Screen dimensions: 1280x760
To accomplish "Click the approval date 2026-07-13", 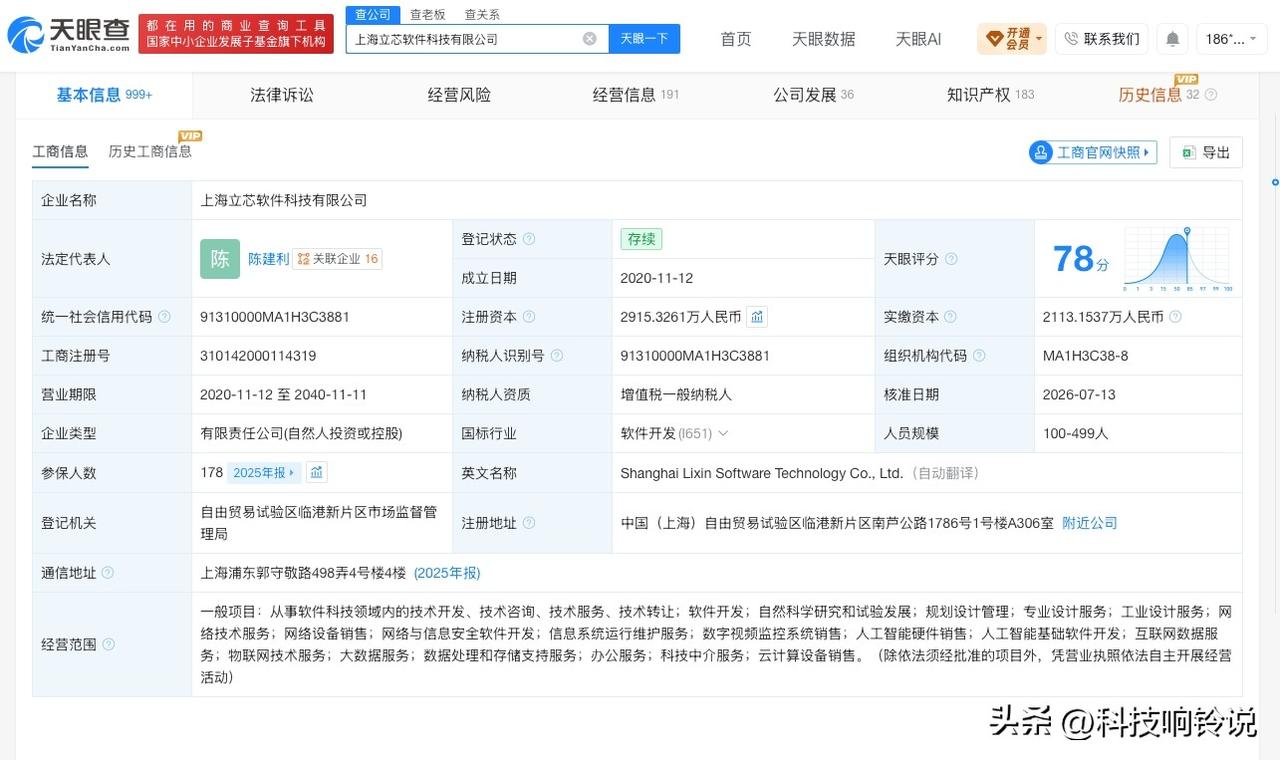I will 1079,395.
